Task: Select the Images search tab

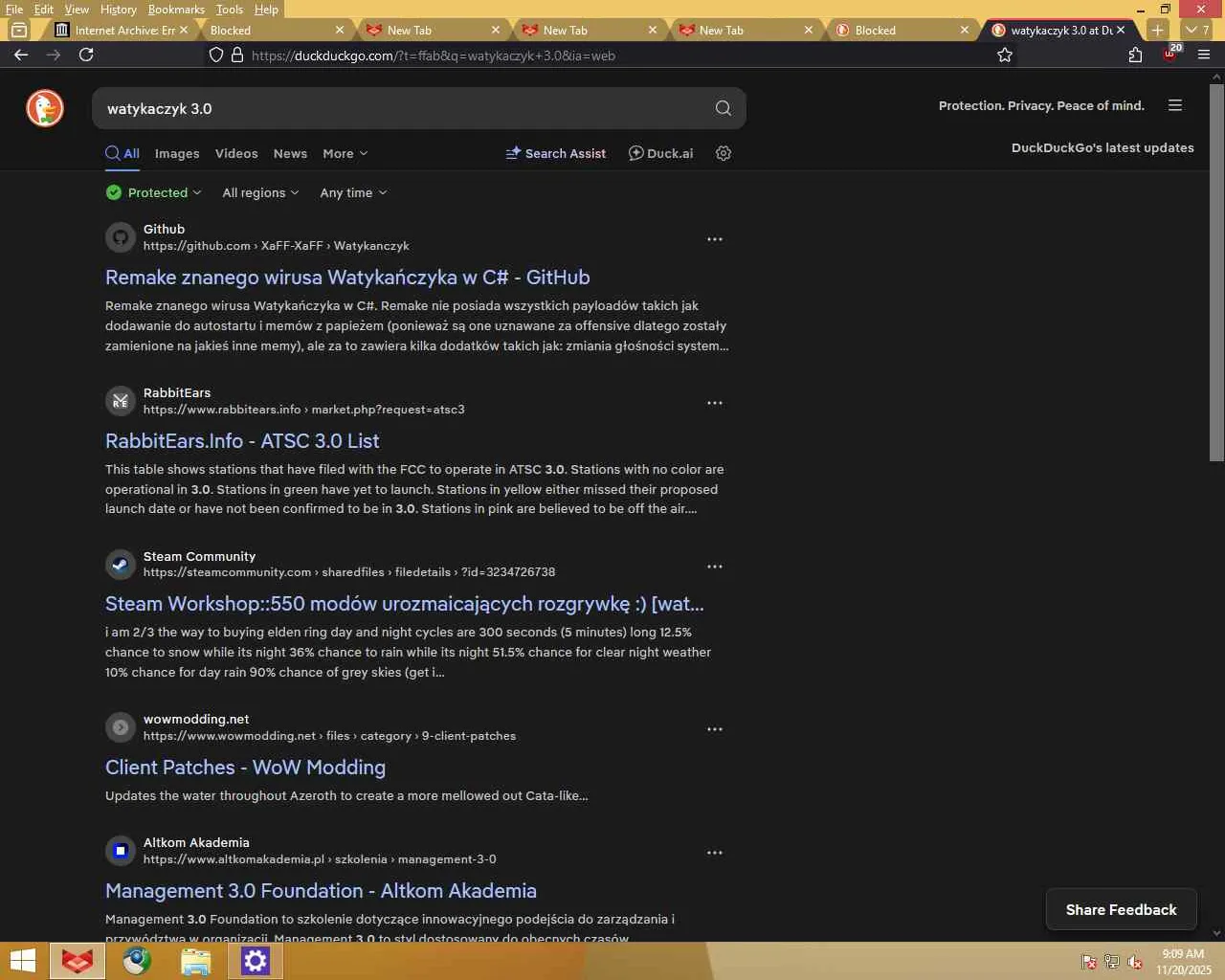Action: (177, 153)
